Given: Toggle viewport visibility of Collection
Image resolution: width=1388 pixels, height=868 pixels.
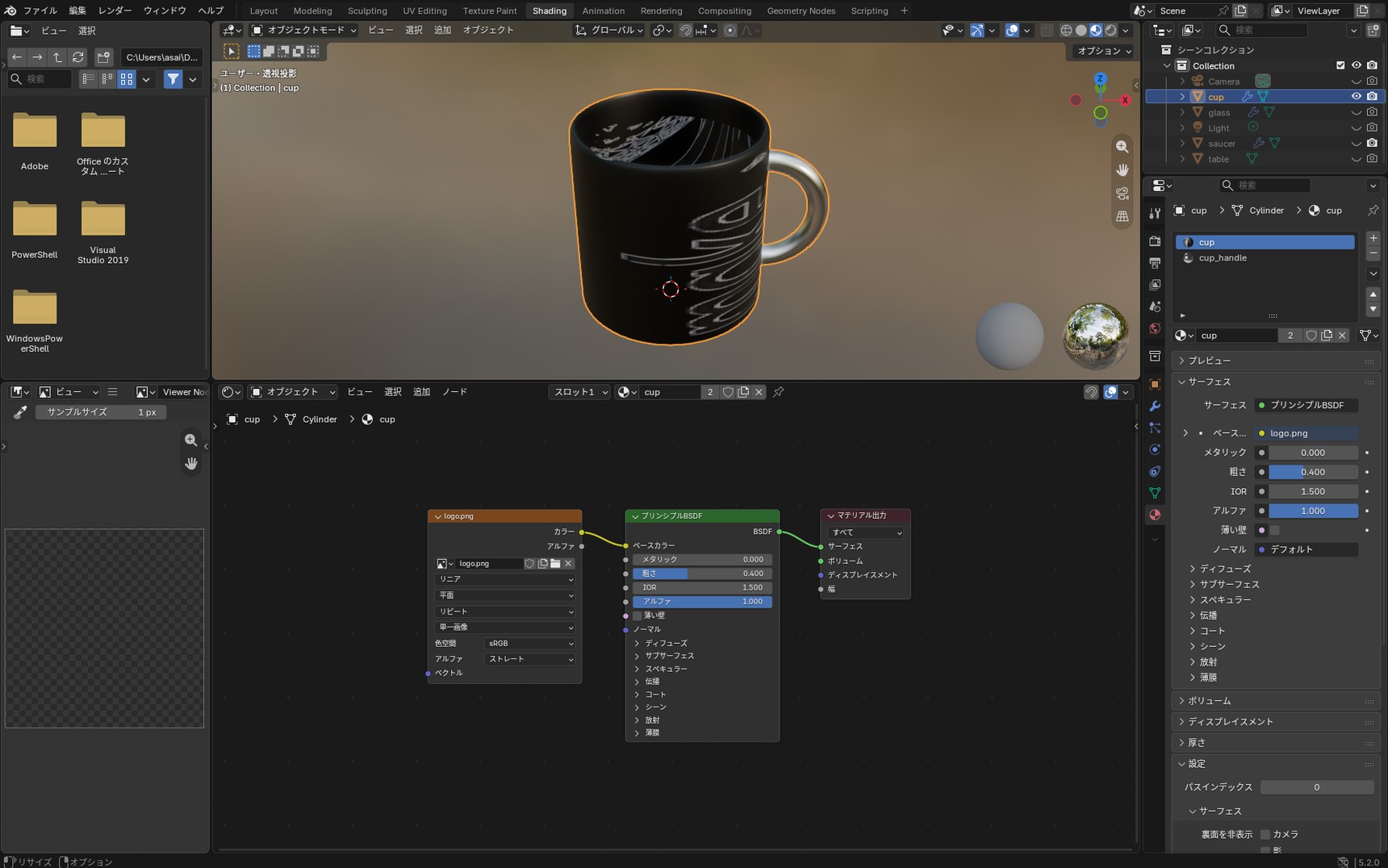Looking at the screenshot, I should [1356, 65].
